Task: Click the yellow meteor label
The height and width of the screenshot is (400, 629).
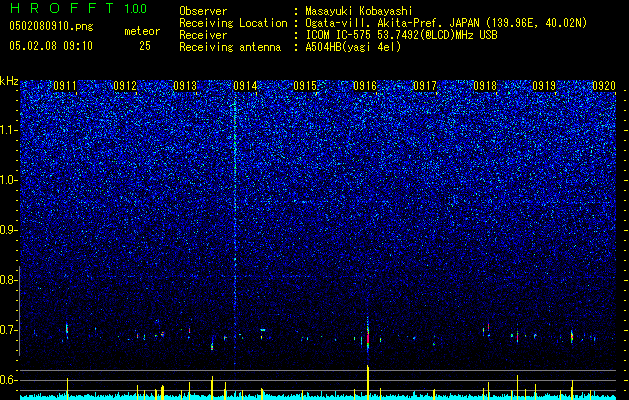Action: (142, 31)
